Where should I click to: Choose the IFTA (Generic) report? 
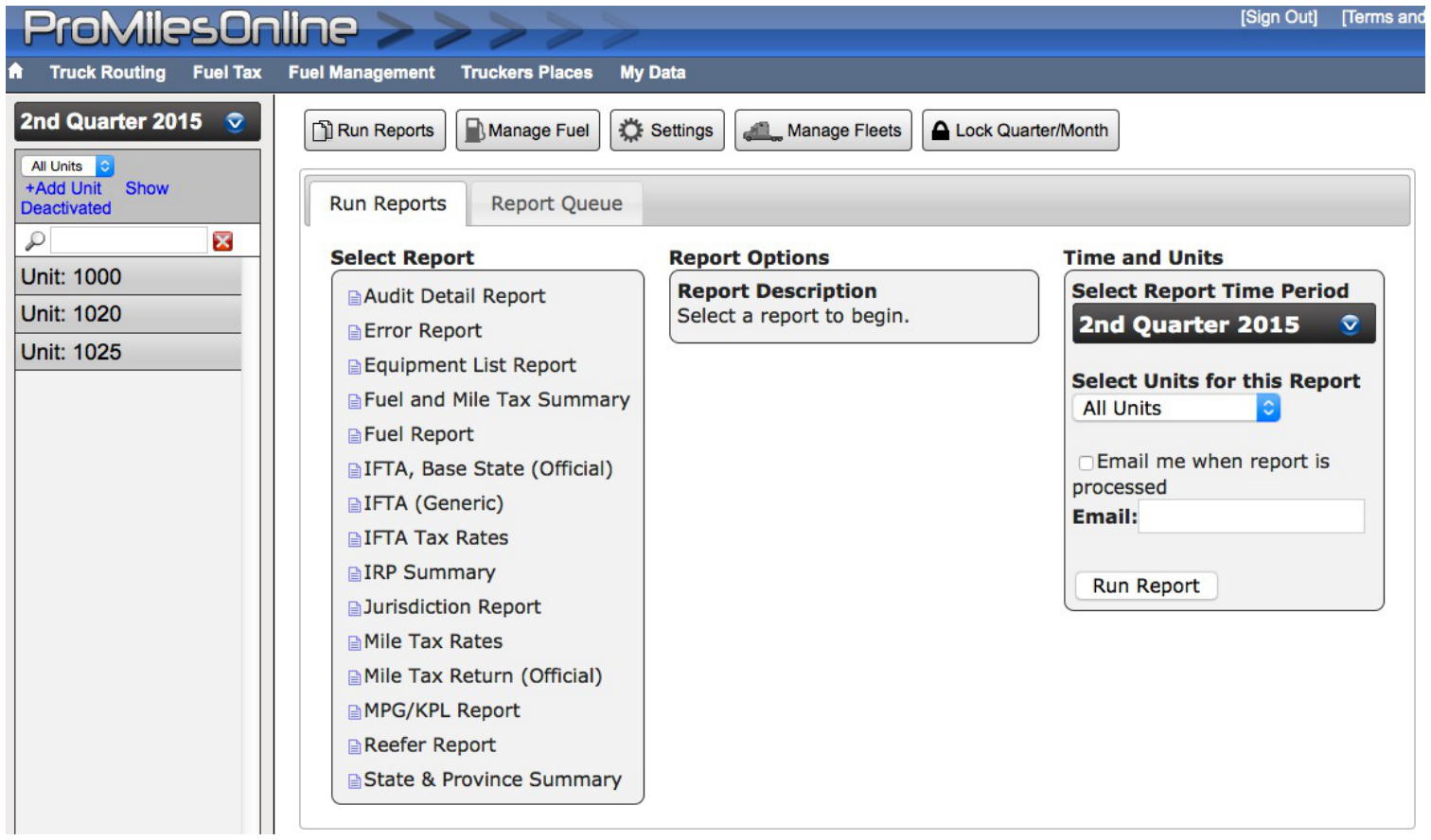pos(433,503)
